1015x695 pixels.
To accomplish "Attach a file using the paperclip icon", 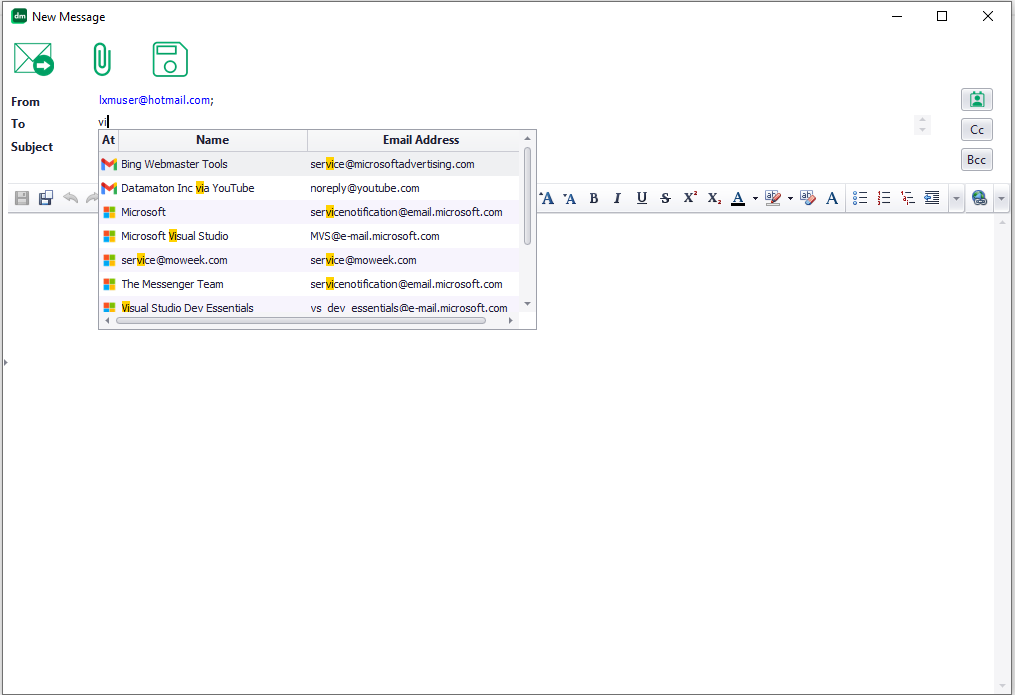I will [x=102, y=59].
